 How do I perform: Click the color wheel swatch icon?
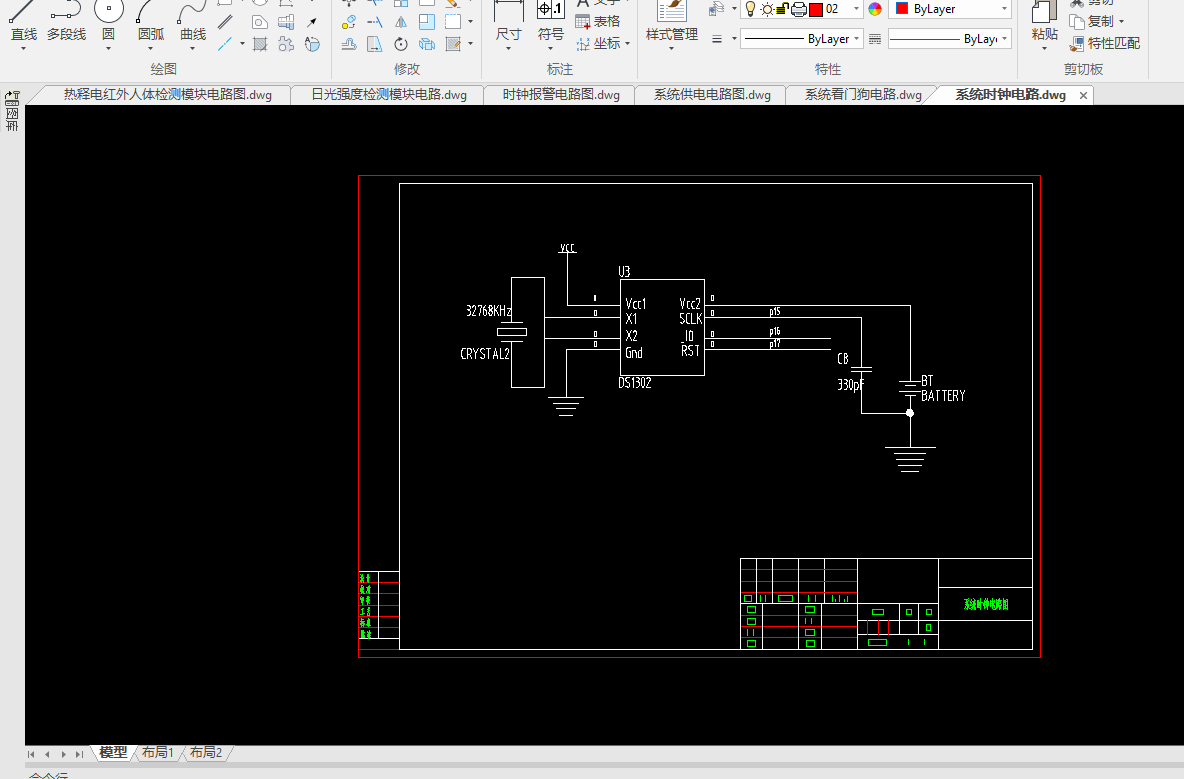click(875, 9)
